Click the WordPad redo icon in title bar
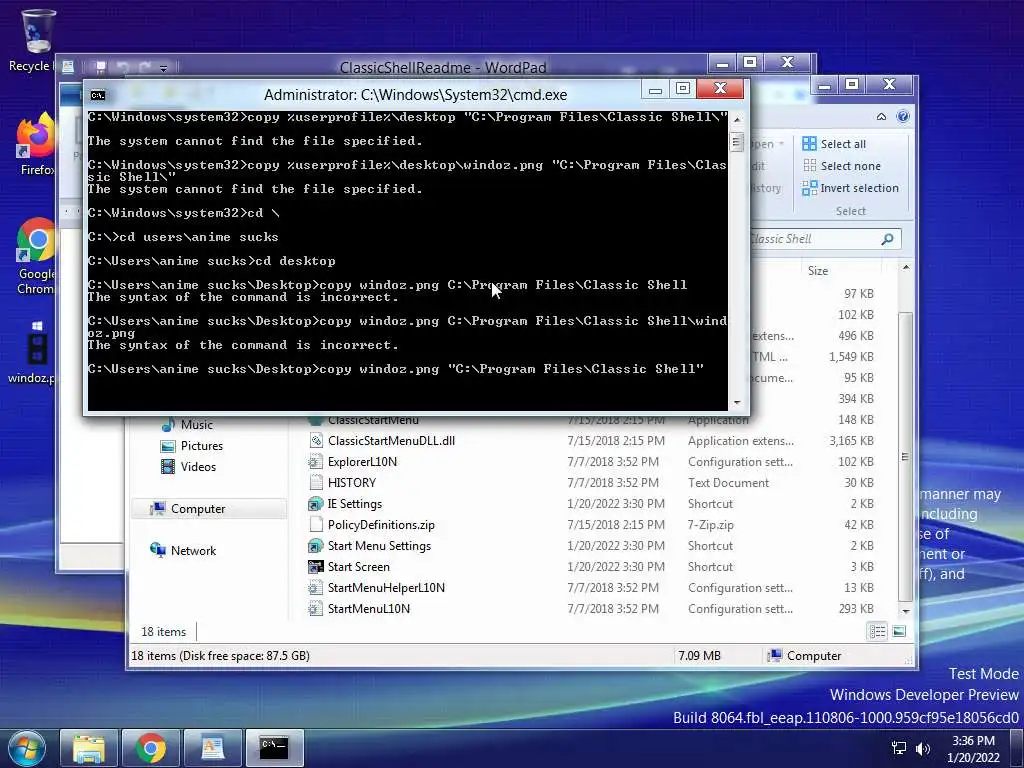Image resolution: width=1024 pixels, height=768 pixels. tap(144, 67)
